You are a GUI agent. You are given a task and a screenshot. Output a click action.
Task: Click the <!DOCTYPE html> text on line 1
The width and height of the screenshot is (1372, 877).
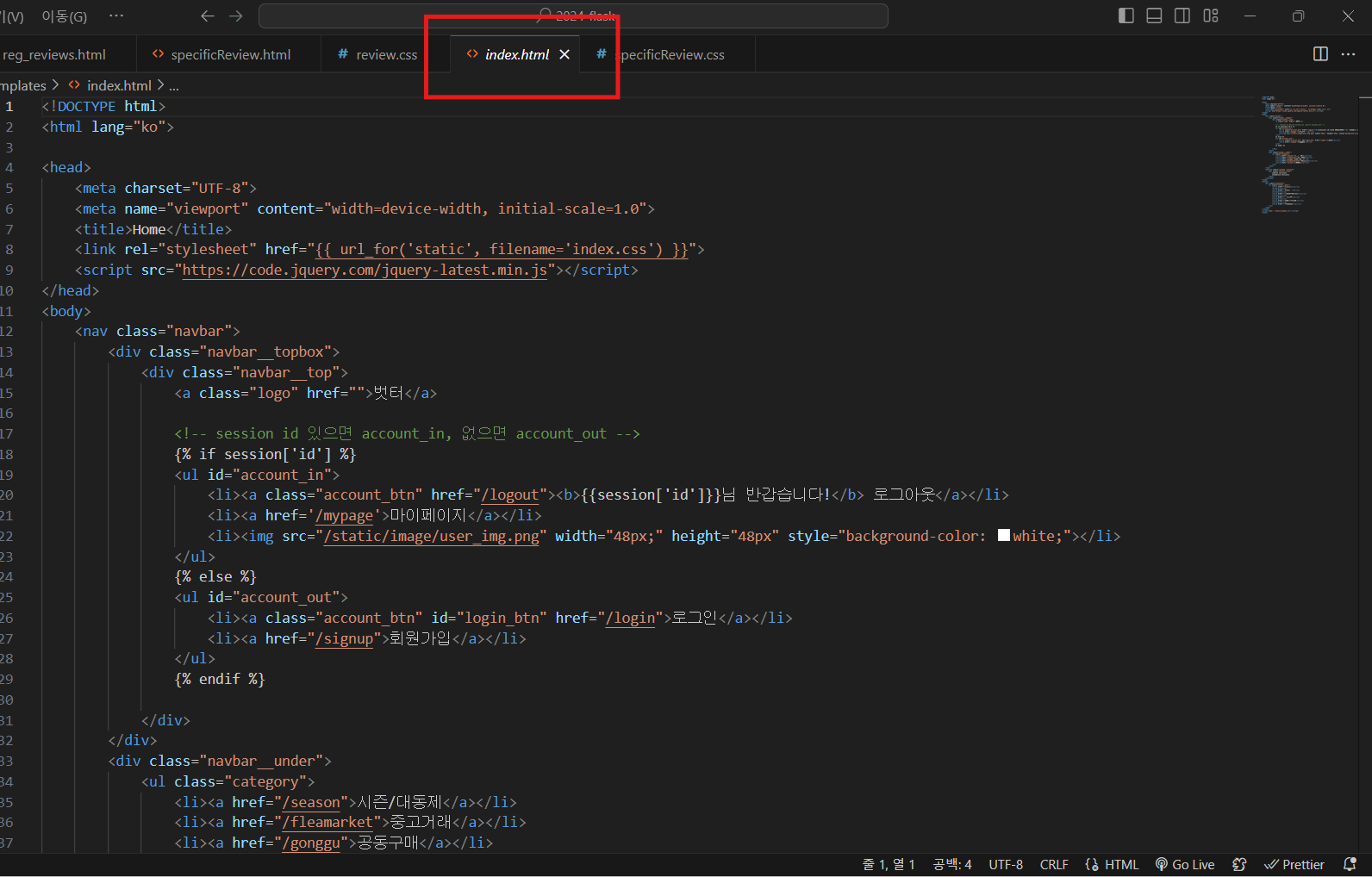(103, 106)
